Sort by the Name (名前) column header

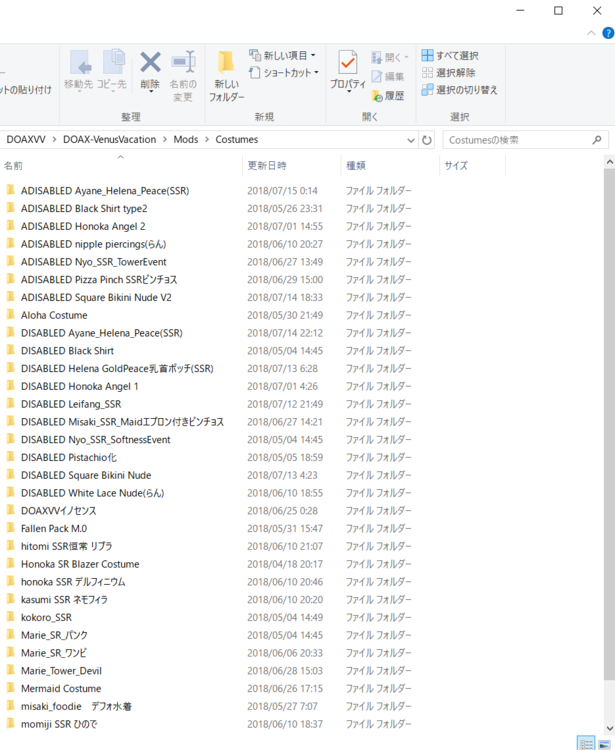(121, 165)
